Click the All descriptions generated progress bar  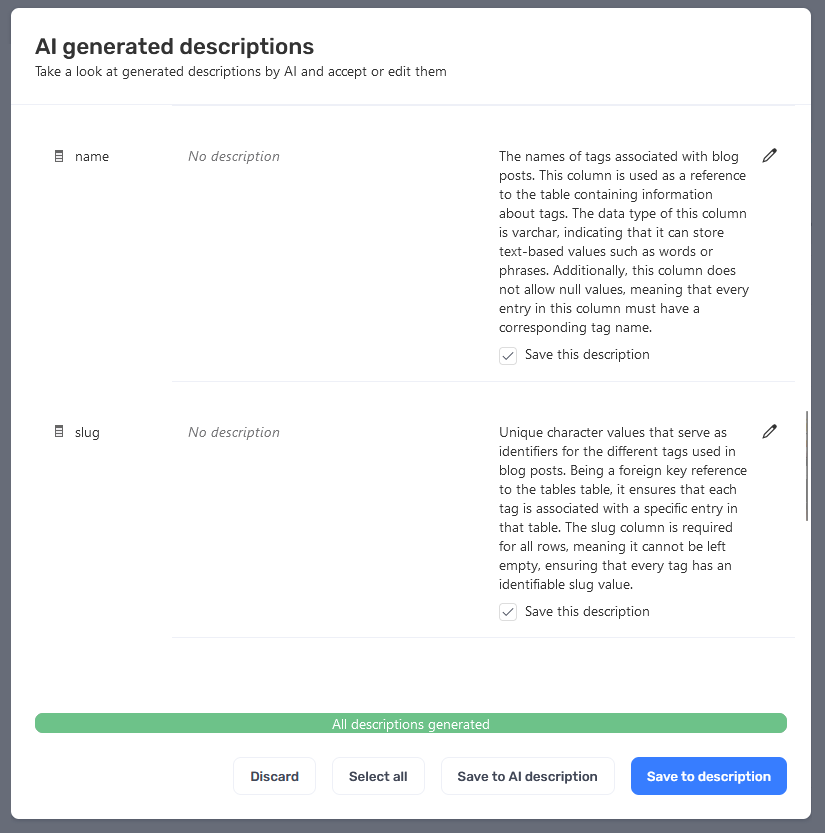411,723
